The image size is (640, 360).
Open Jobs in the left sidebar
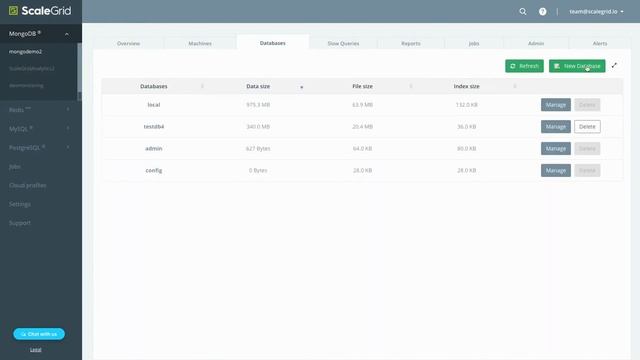pyautogui.click(x=15, y=167)
